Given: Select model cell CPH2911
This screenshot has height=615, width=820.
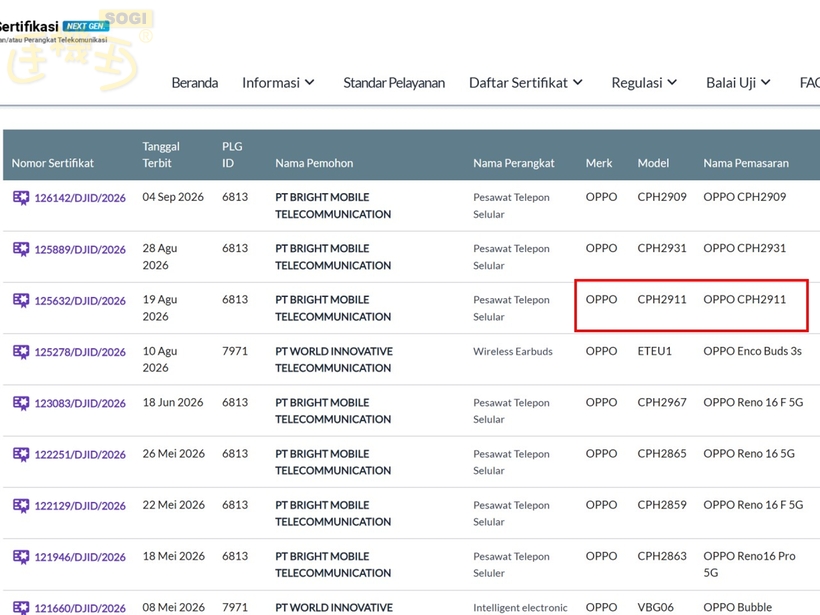Looking at the screenshot, I should [662, 300].
